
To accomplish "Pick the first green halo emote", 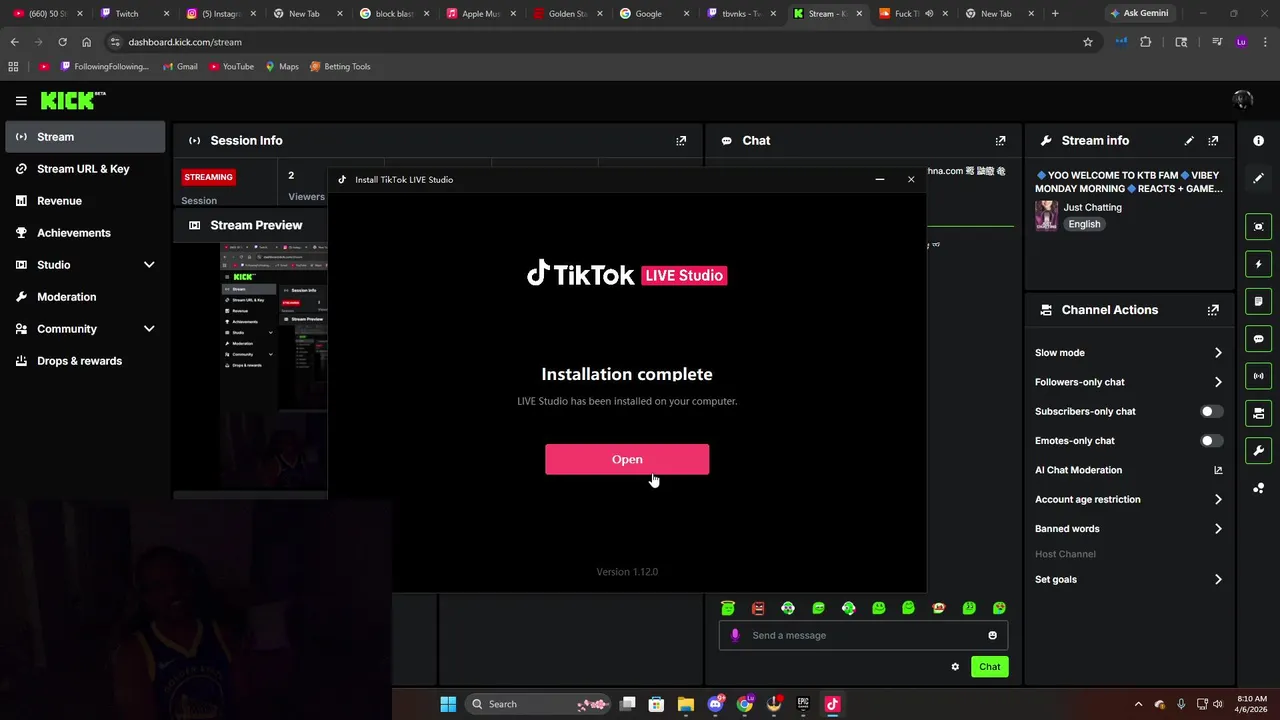I will pyautogui.click(x=728, y=608).
